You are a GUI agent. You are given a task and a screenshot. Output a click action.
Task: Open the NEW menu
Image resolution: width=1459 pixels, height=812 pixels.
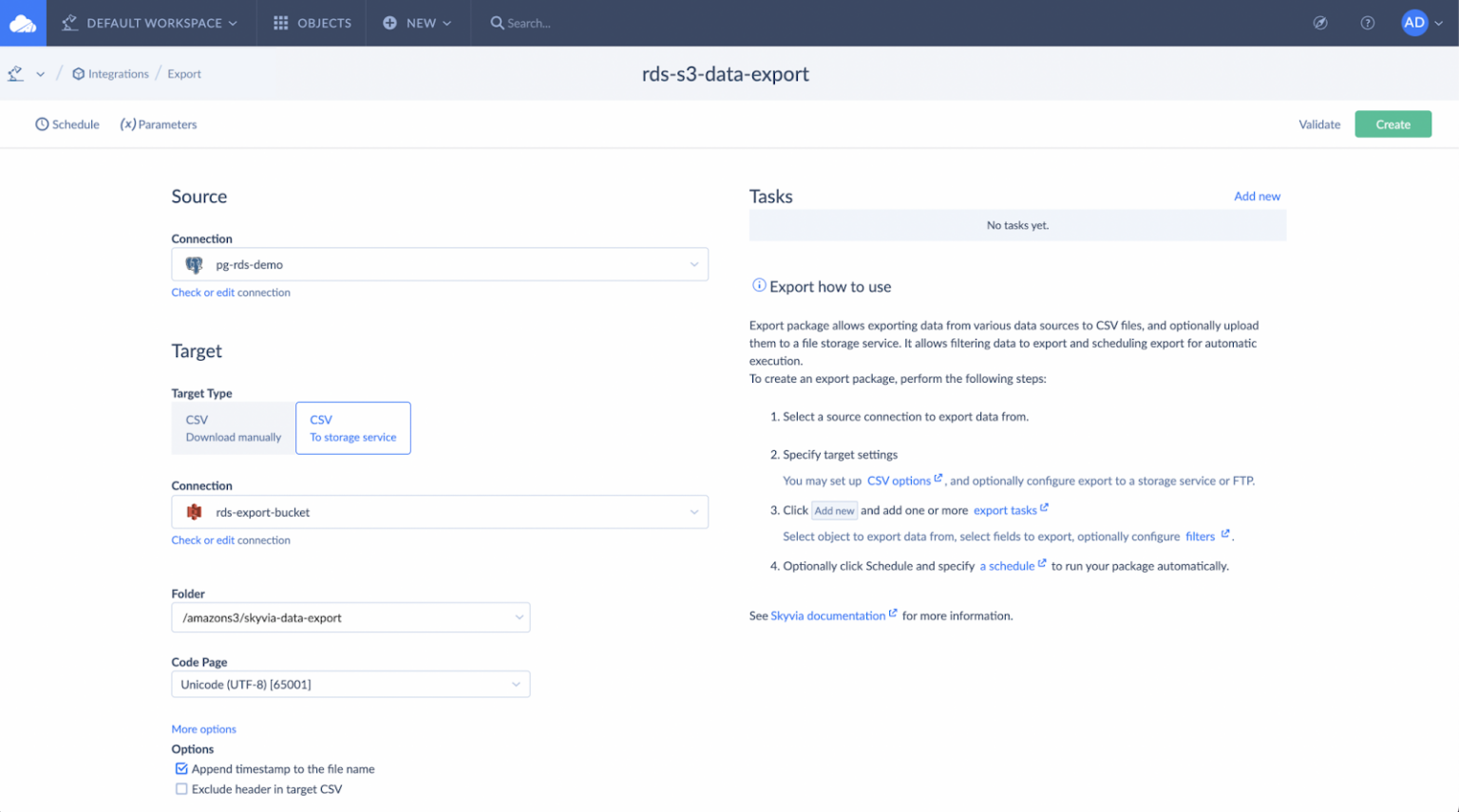[x=417, y=22]
